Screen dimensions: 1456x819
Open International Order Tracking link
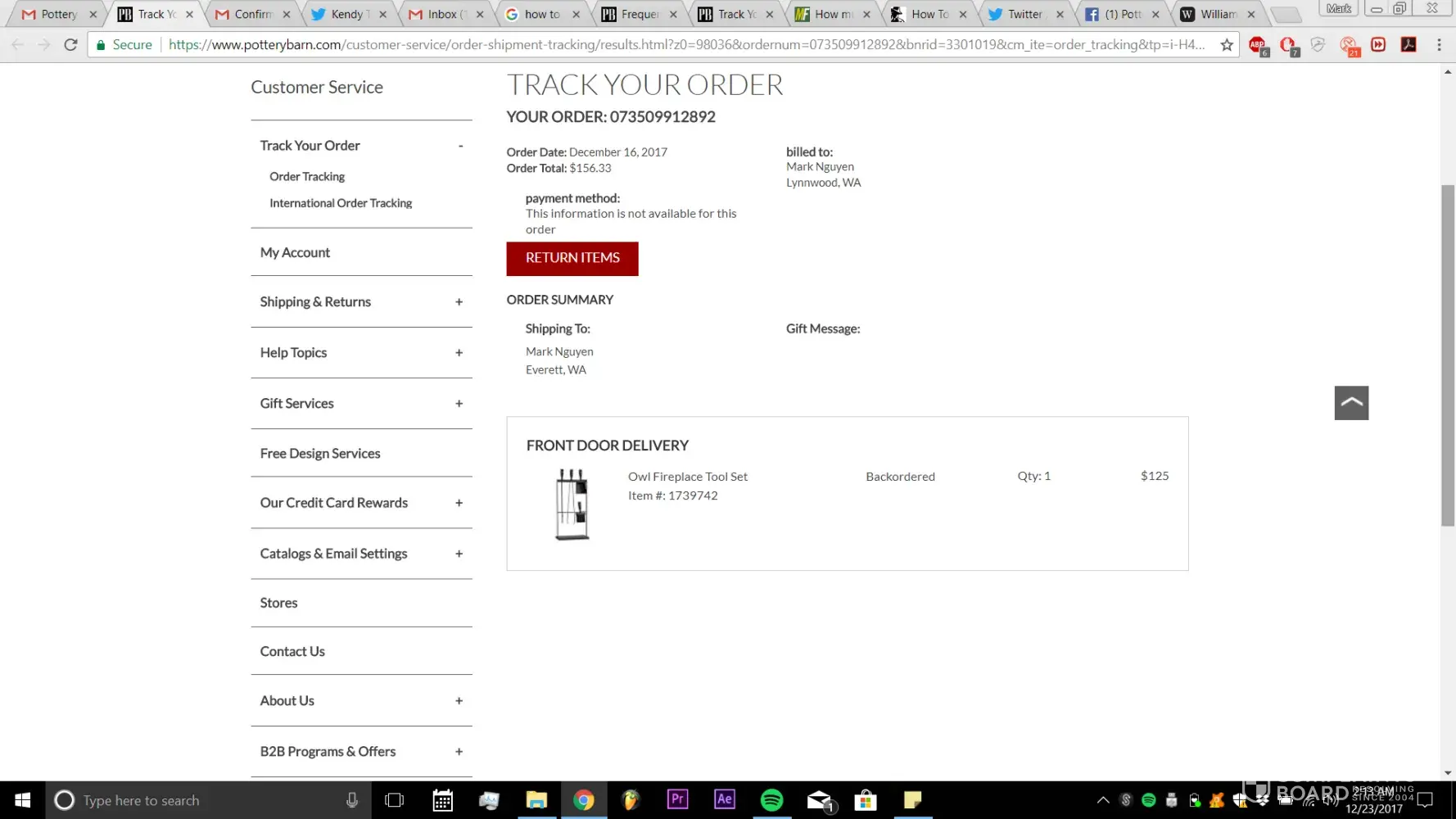(x=341, y=203)
